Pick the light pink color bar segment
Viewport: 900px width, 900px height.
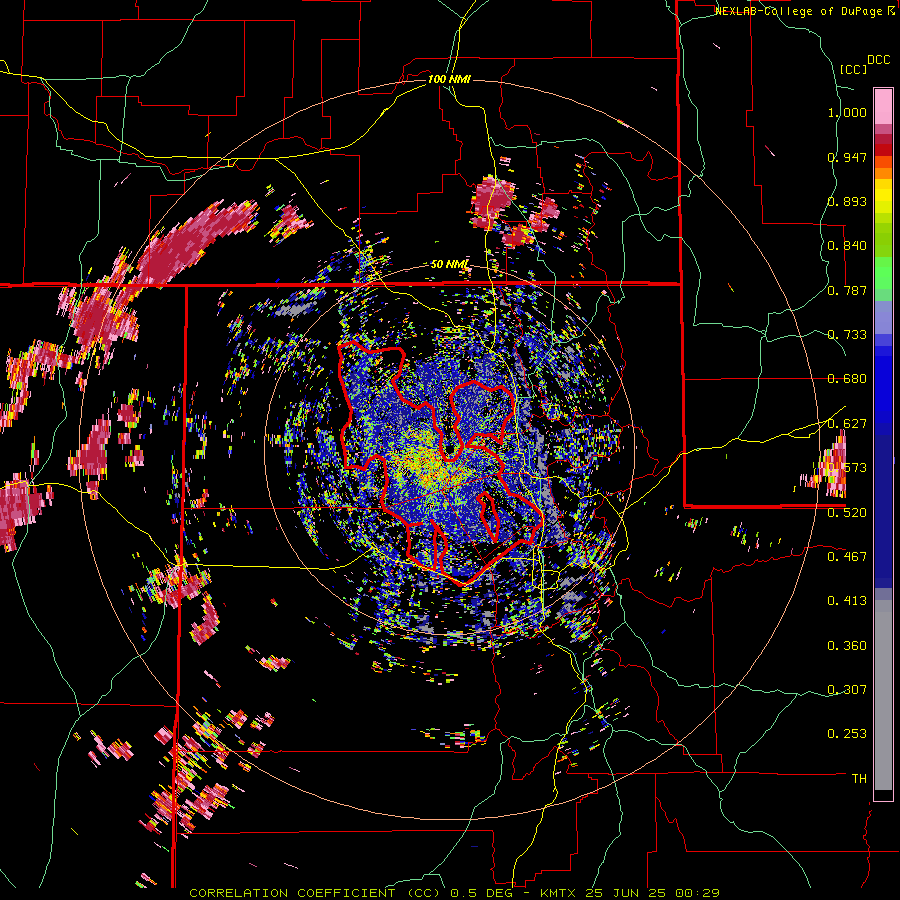883,106
